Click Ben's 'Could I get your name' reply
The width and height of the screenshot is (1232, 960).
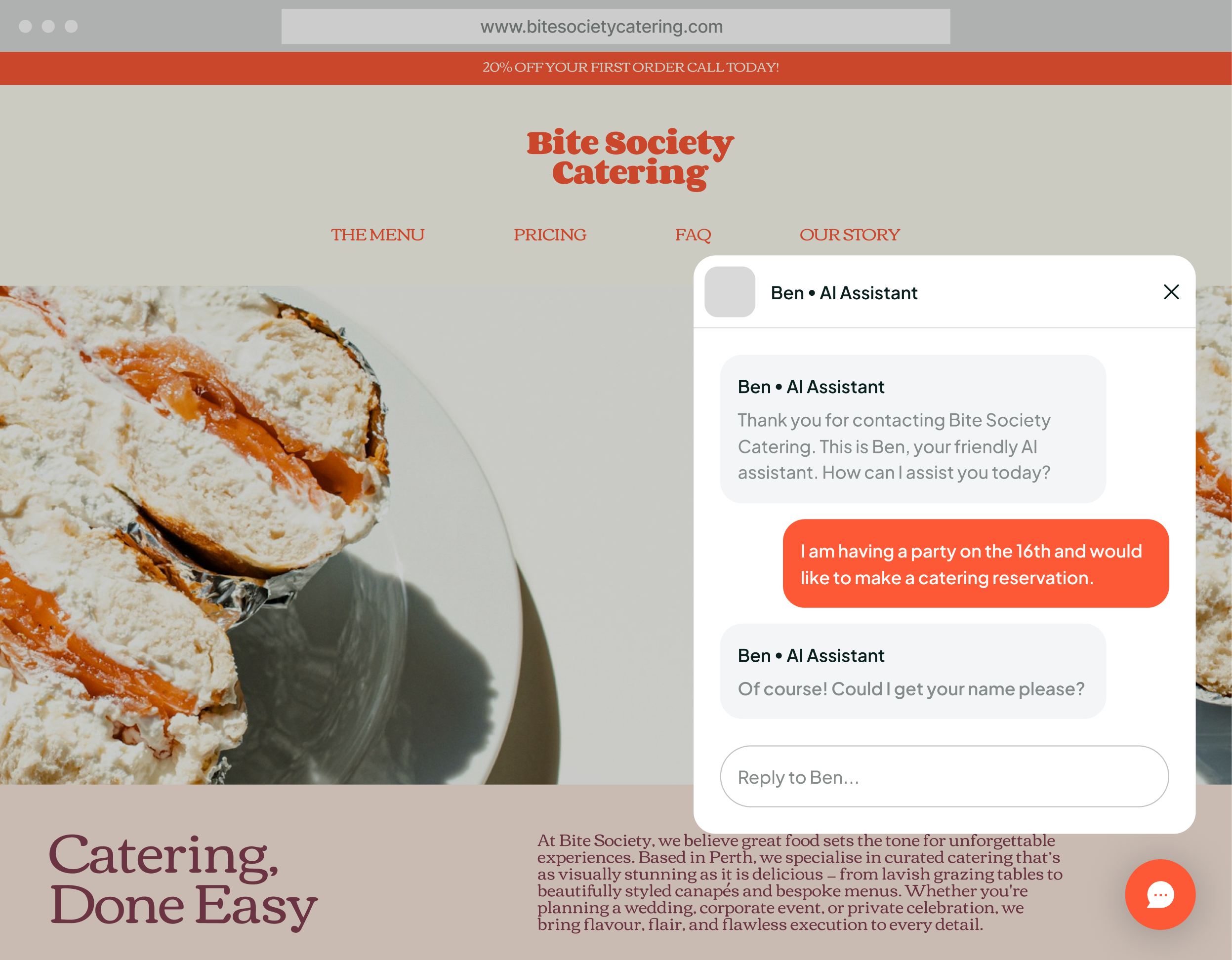tap(913, 671)
